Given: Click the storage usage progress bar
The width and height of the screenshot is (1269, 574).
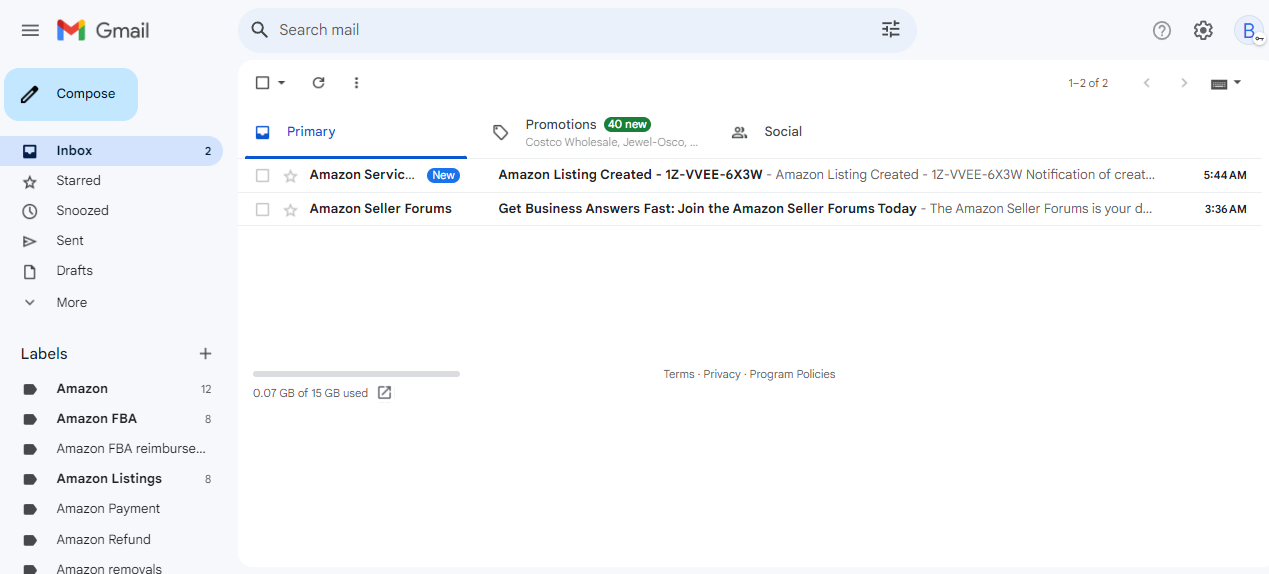Looking at the screenshot, I should [356, 374].
